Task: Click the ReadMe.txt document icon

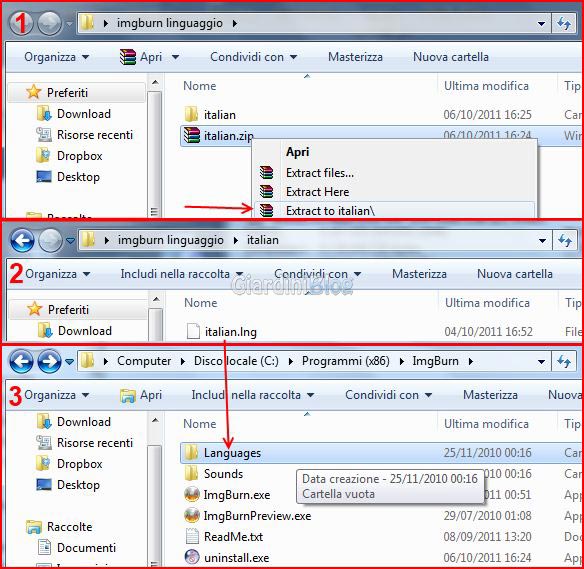Action: 192,536
